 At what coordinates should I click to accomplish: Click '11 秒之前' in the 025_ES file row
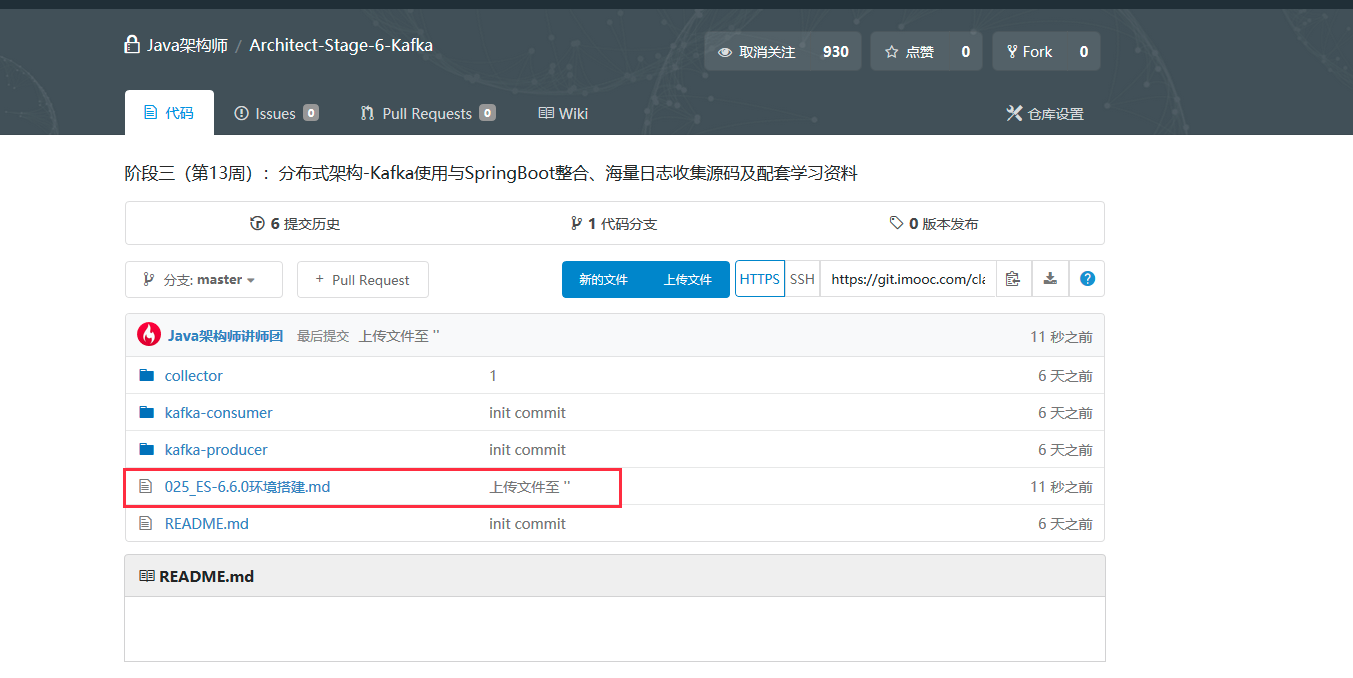click(1061, 487)
